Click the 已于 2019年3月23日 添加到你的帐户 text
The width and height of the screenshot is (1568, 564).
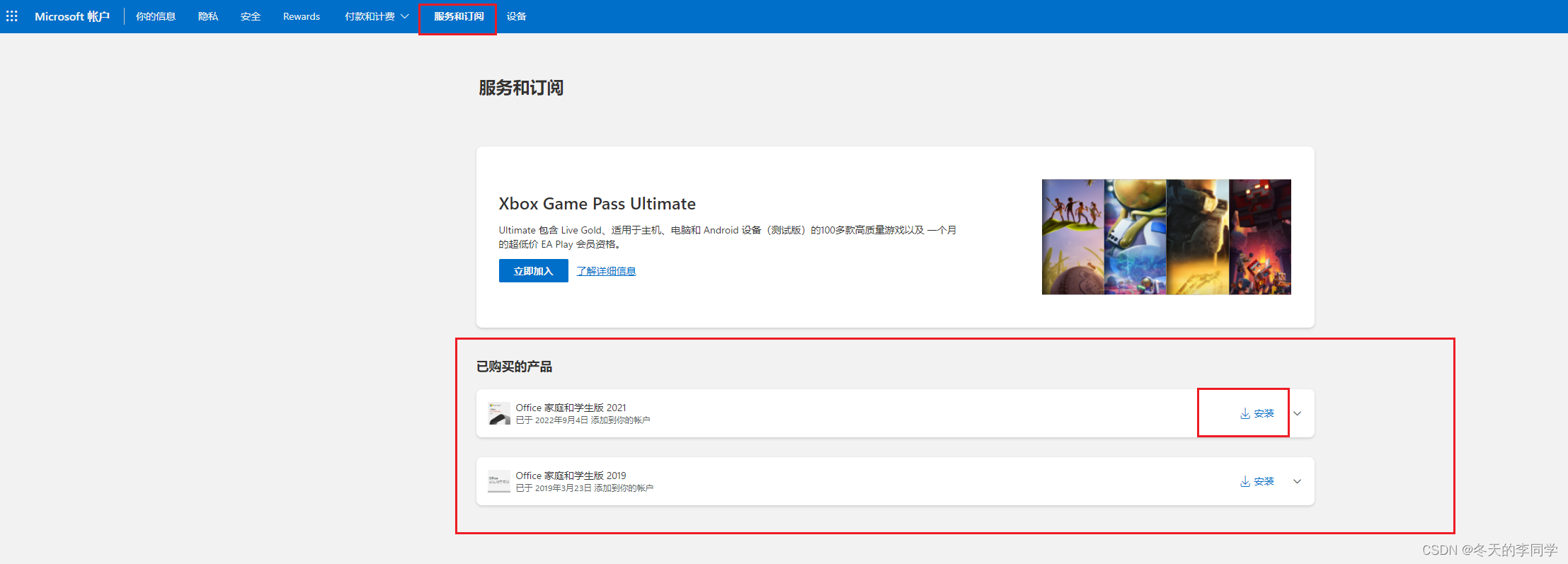point(584,488)
